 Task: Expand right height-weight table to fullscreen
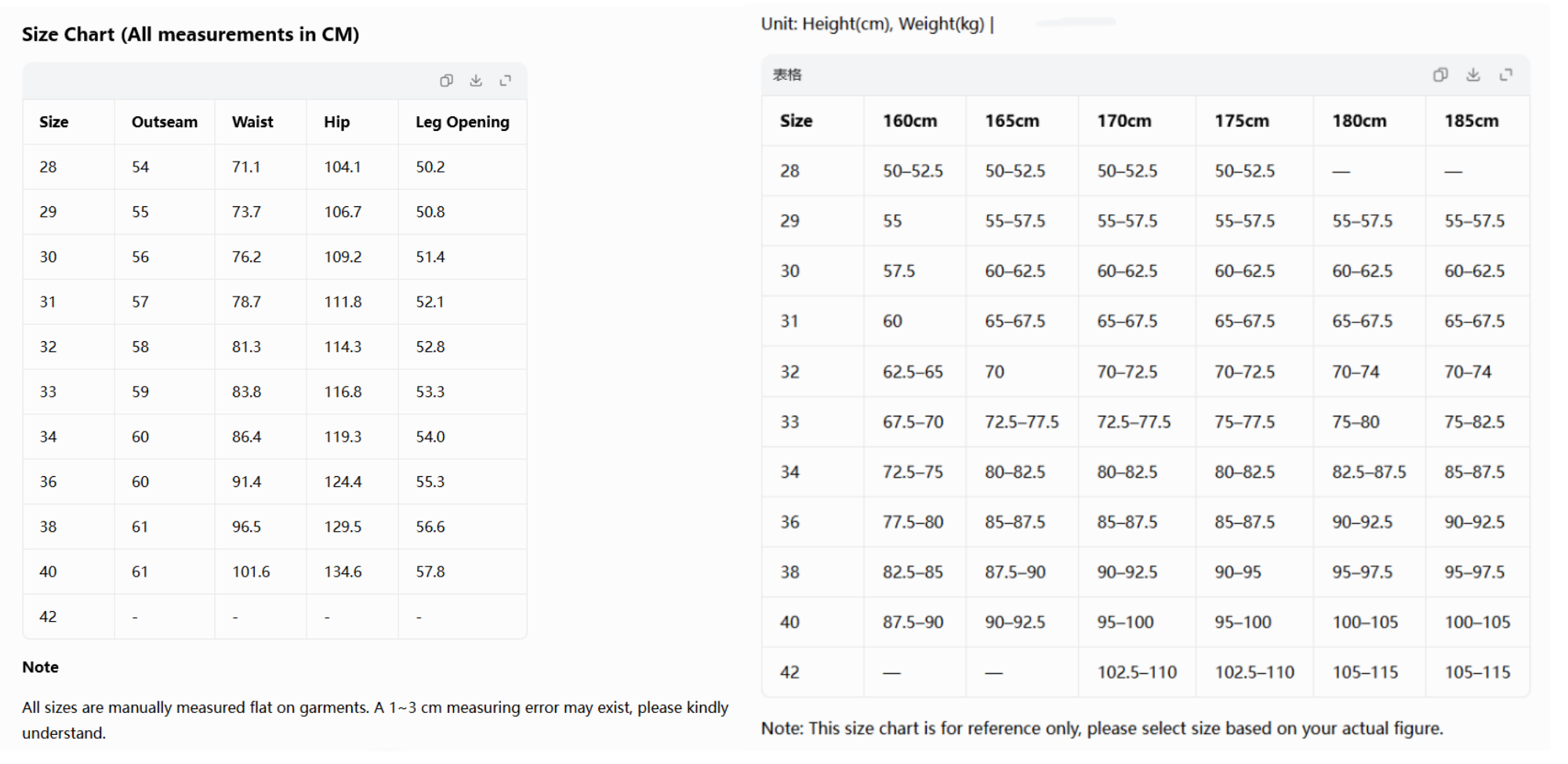pyautogui.click(x=1506, y=75)
